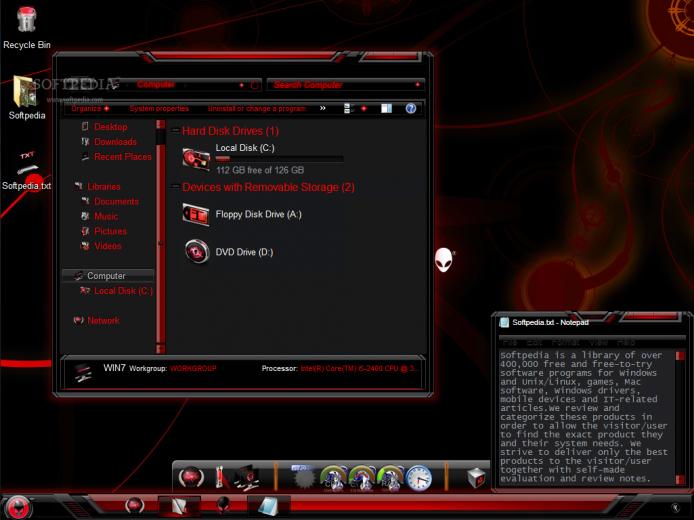Click the alien head desktop gadget
The height and width of the screenshot is (520, 694).
click(444, 259)
